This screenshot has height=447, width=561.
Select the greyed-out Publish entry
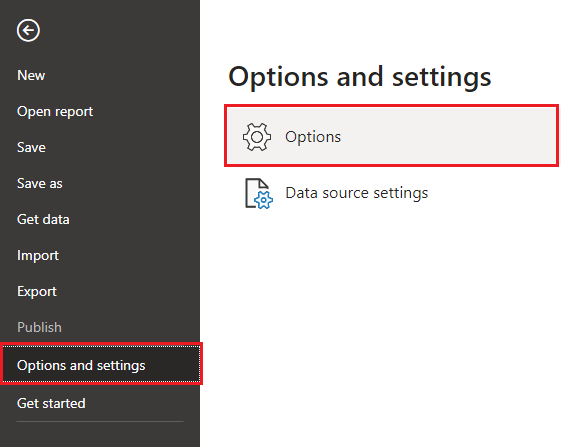coord(39,327)
